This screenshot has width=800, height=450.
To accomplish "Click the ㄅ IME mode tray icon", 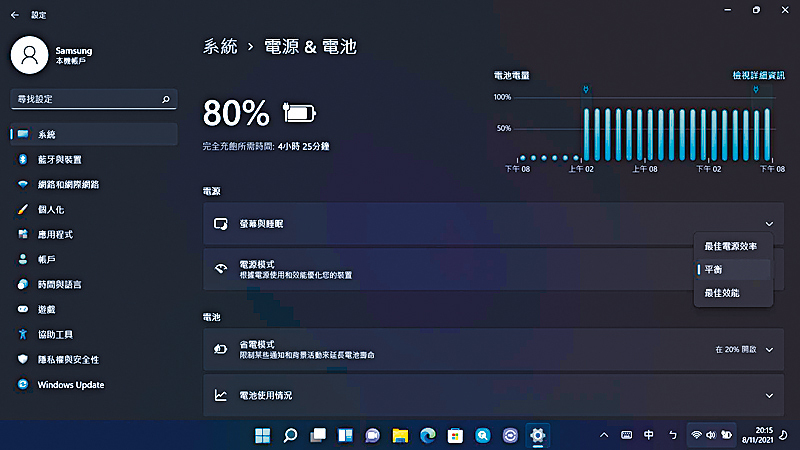I will pyautogui.click(x=673, y=435).
